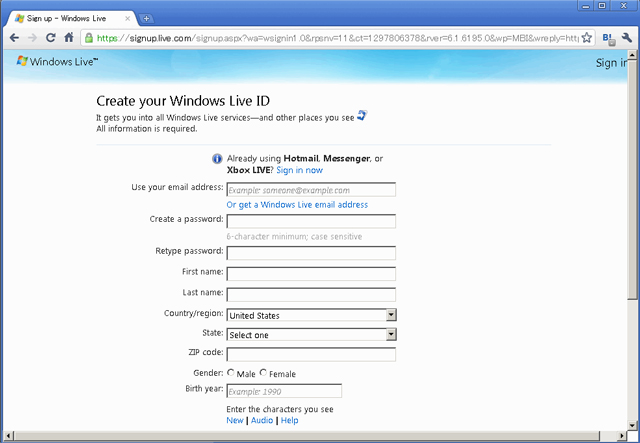Screen dimensions: 640x443
Task: Click the All information is required text
Action: (147, 129)
